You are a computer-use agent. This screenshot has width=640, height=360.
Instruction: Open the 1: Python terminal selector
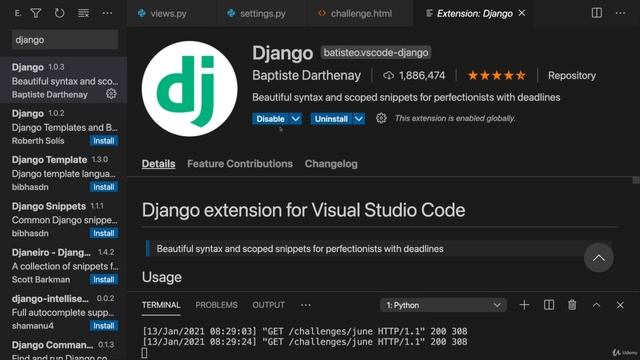(443, 305)
